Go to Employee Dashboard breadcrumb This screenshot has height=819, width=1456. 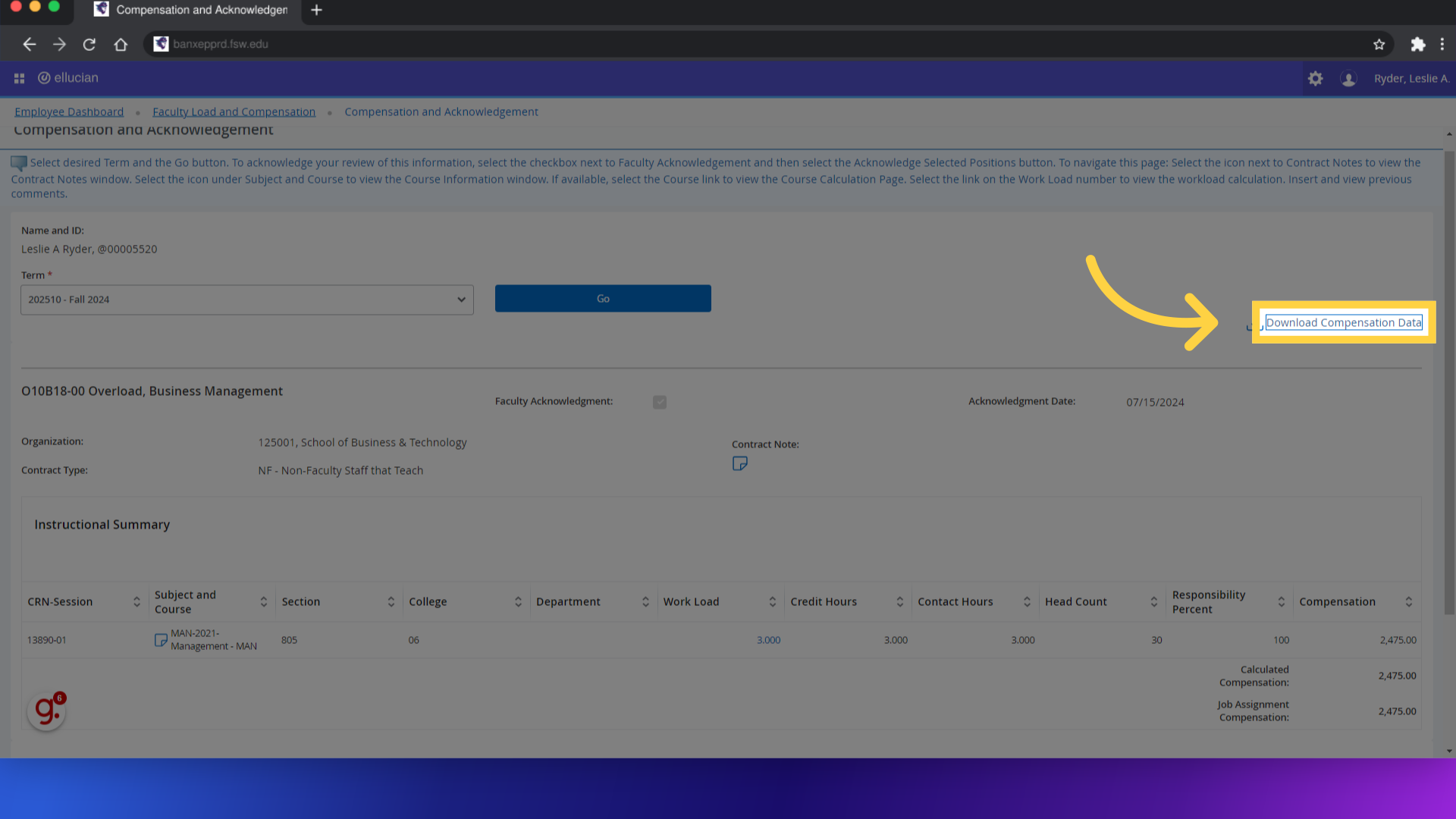(69, 111)
